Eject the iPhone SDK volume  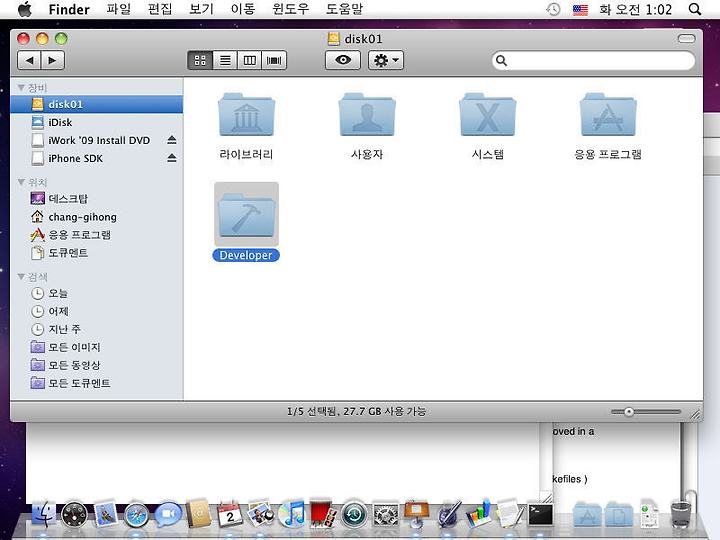[x=172, y=158]
